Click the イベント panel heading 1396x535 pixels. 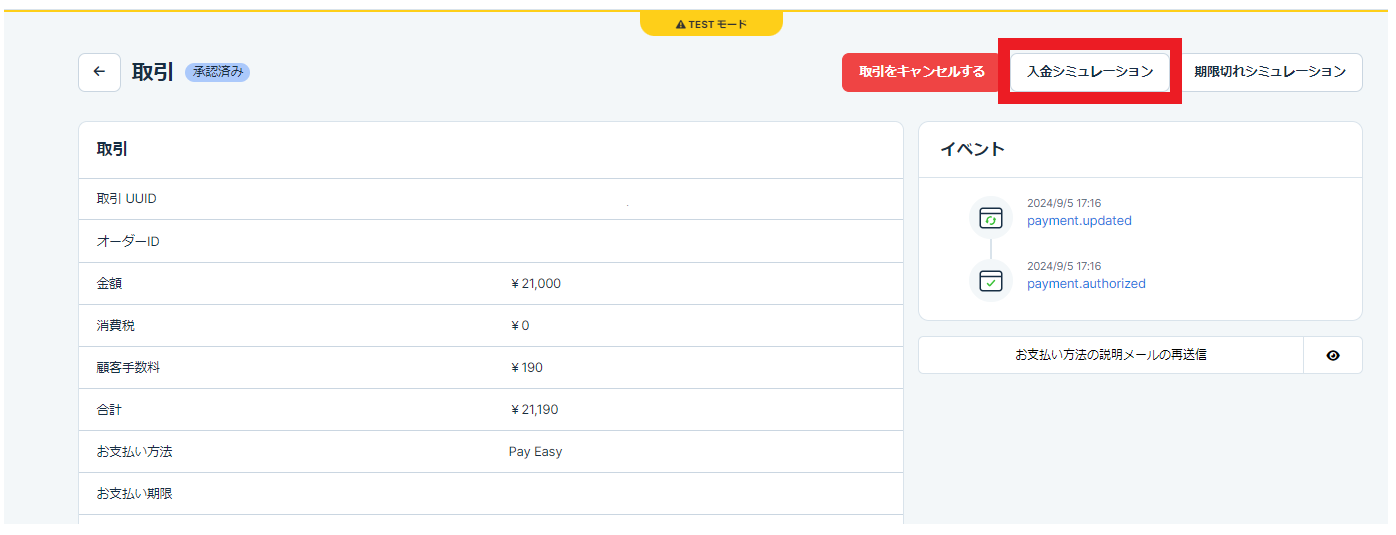coord(972,150)
